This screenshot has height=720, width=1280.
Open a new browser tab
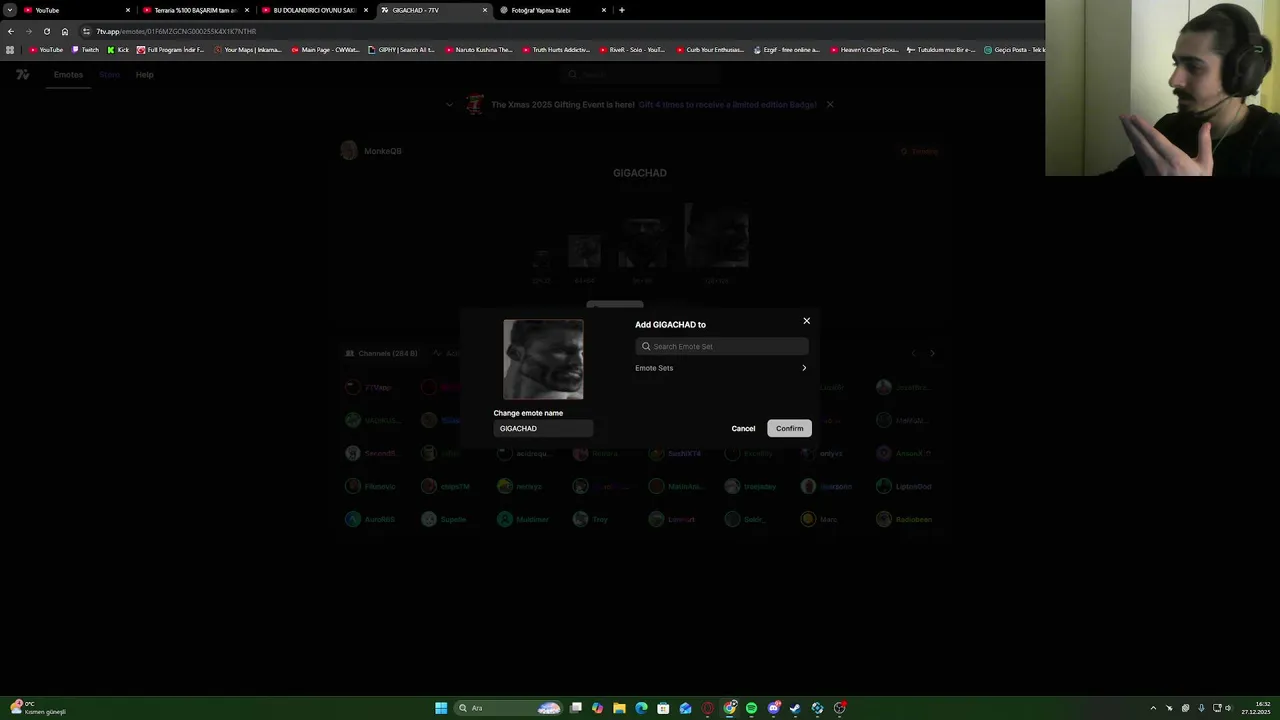point(622,10)
